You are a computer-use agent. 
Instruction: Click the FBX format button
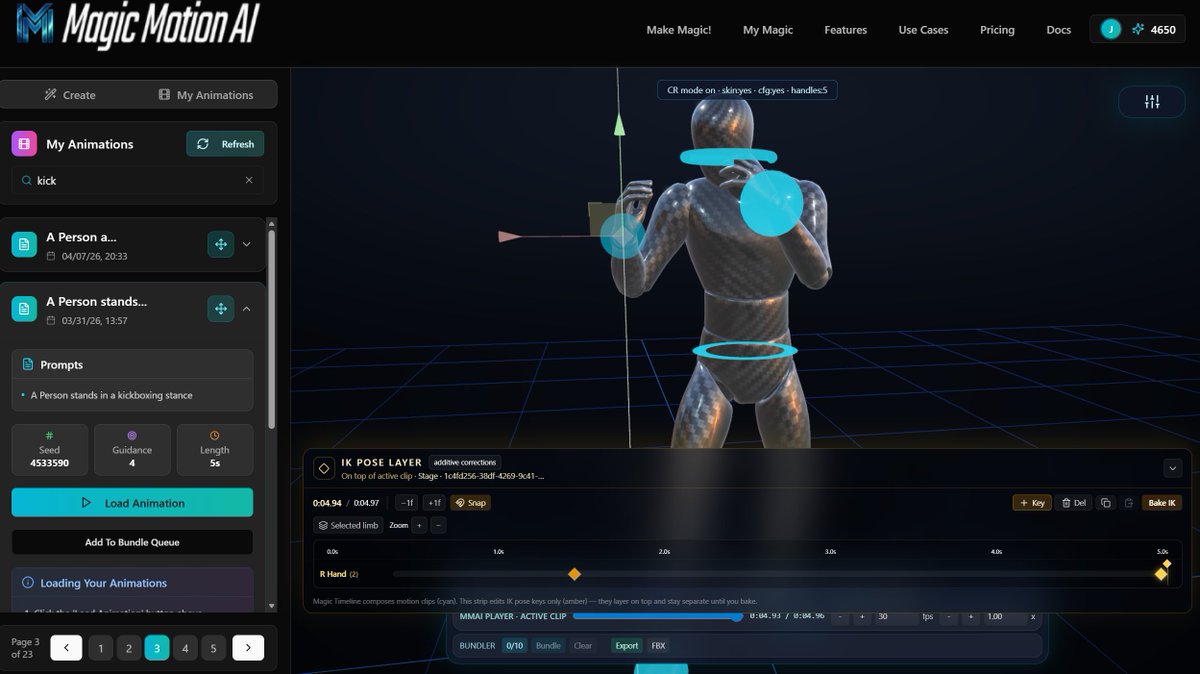coord(659,646)
